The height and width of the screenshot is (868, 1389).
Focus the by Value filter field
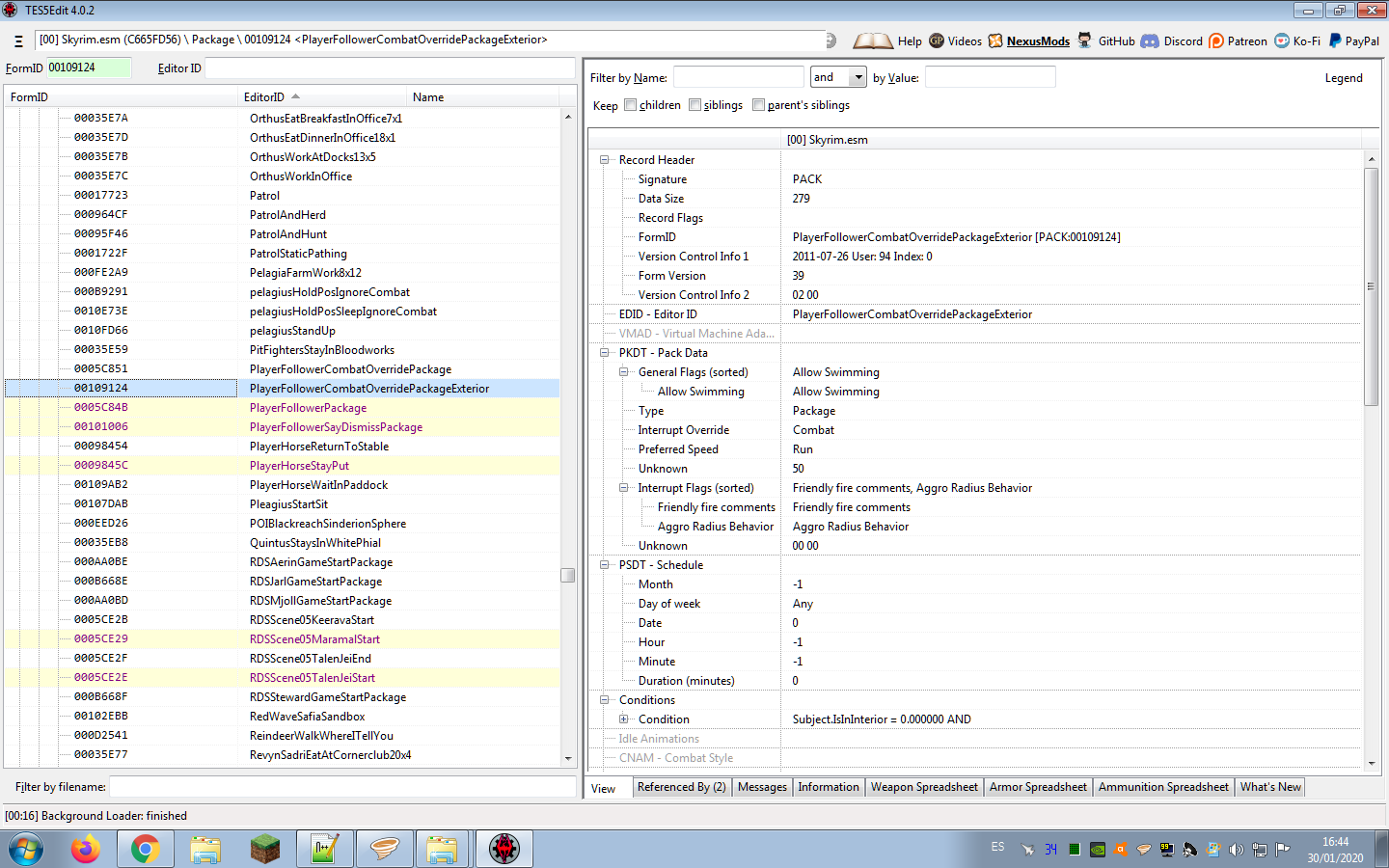(x=990, y=77)
